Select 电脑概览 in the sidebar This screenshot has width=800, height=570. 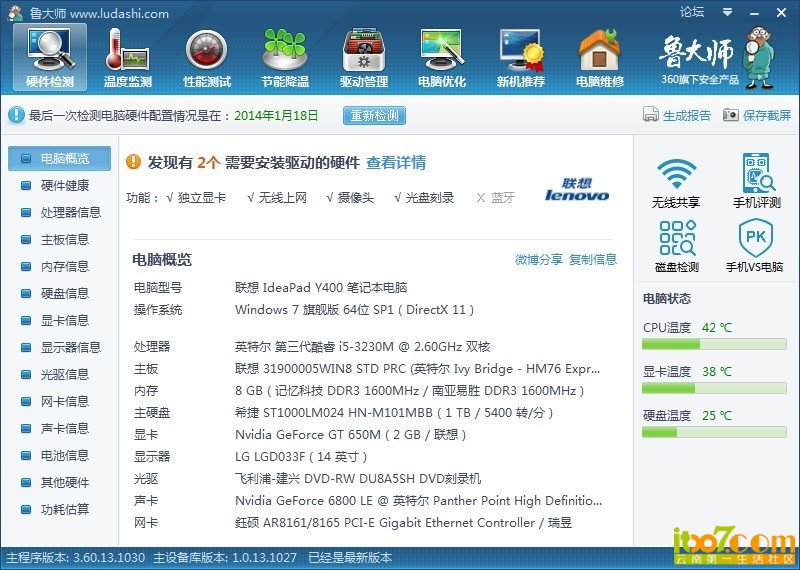pyautogui.click(x=59, y=158)
